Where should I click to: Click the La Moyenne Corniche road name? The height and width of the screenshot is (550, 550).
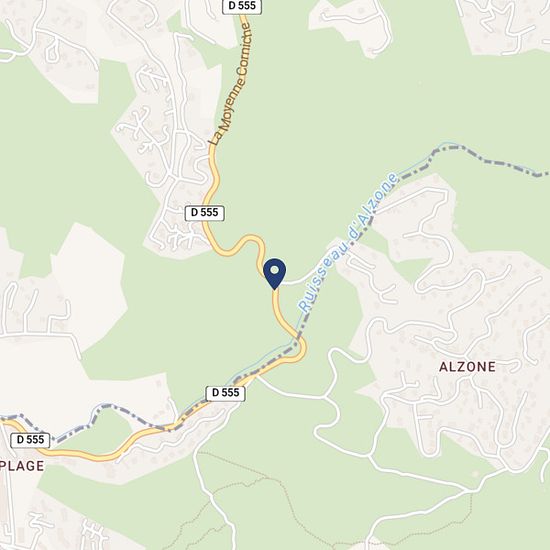pyautogui.click(x=230, y=84)
